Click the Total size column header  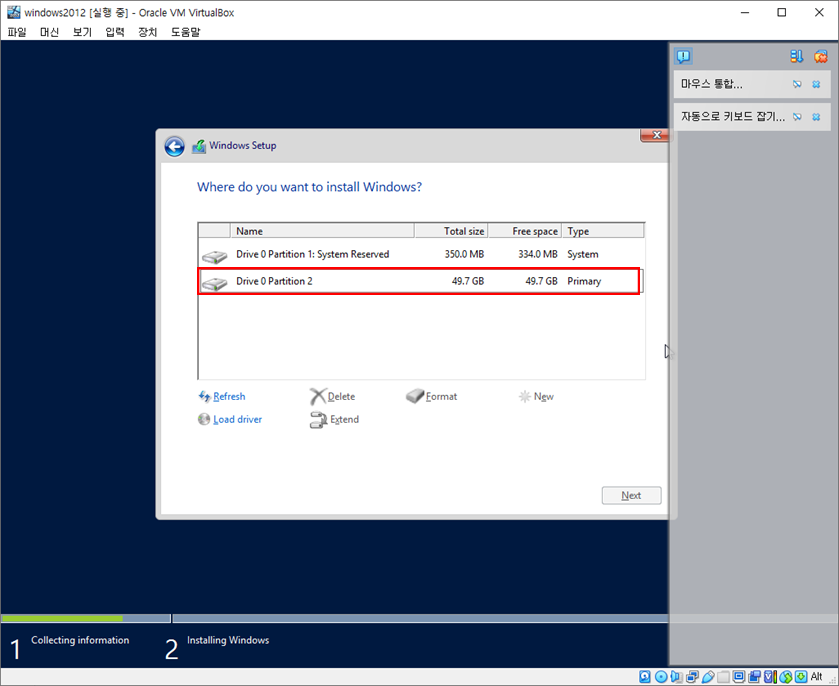click(451, 231)
